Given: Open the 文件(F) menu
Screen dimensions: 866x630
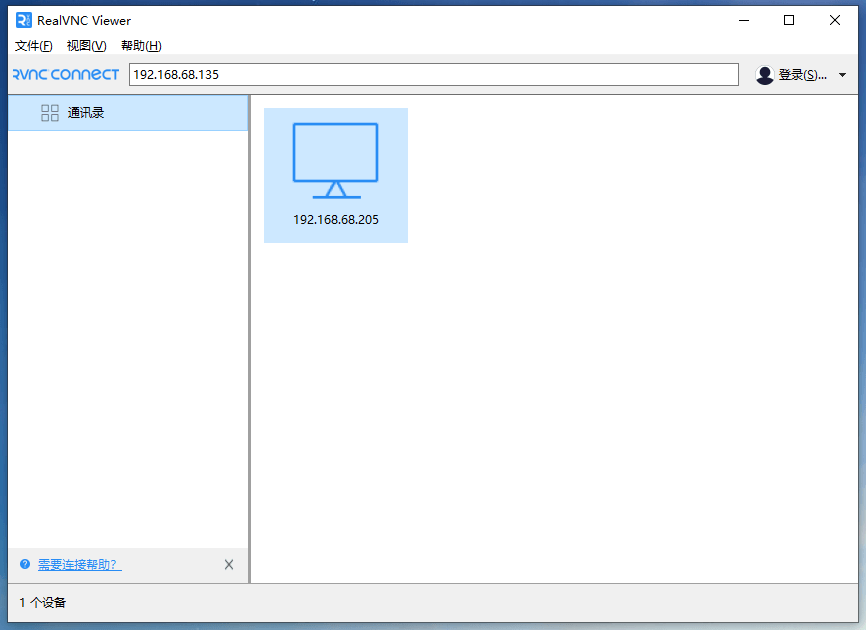Looking at the screenshot, I should coord(34,46).
